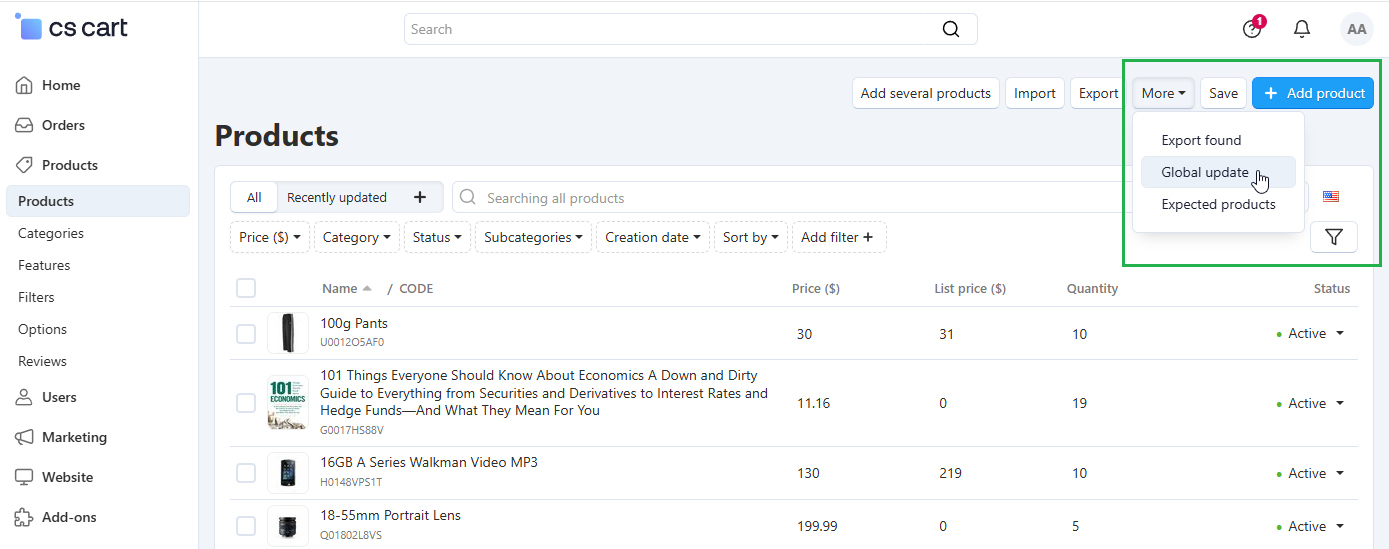The image size is (1389, 549).
Task: Click the Add filter + button
Action: (838, 237)
